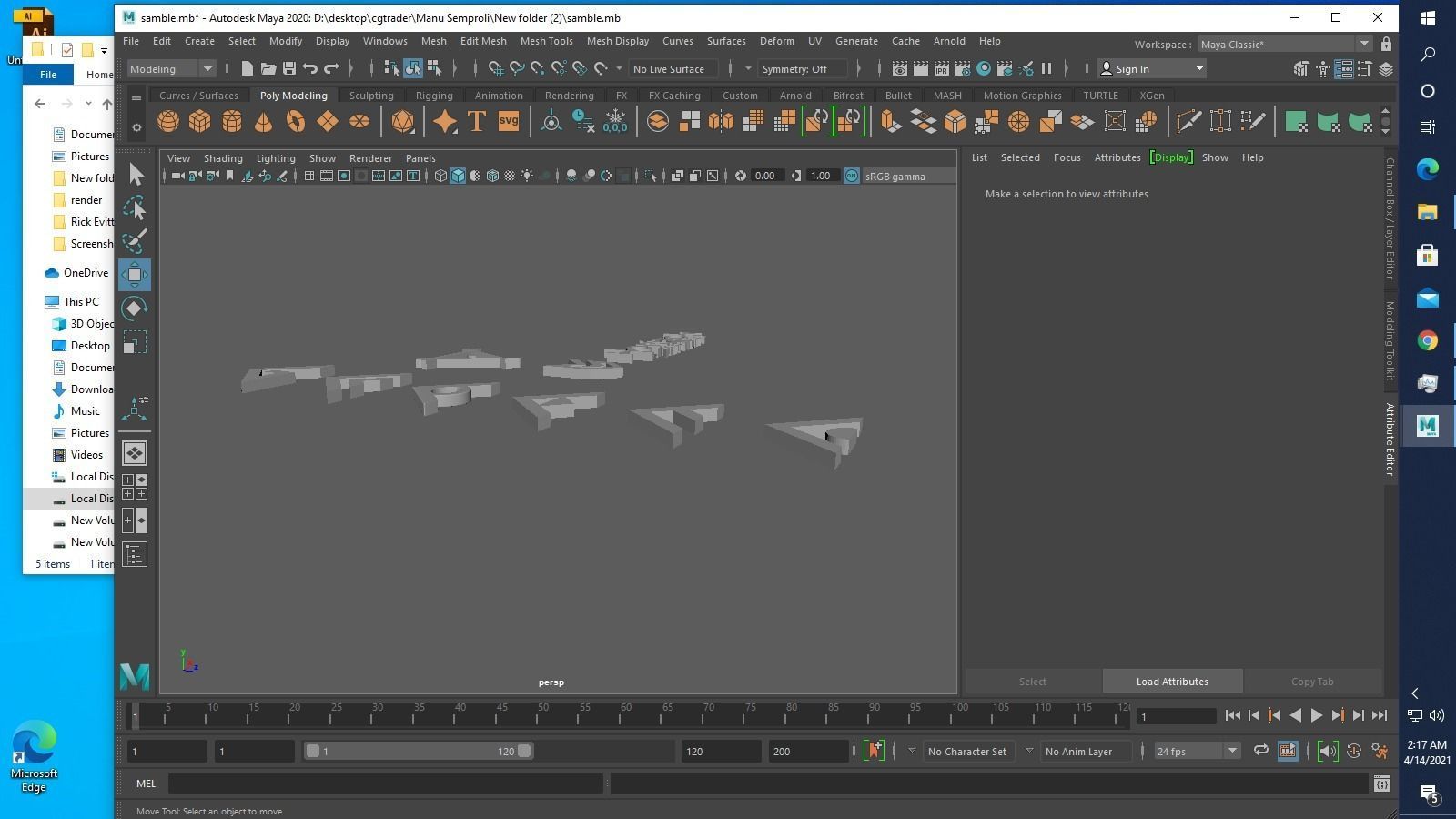Open the Modeling menu set dropdown

coord(171,68)
